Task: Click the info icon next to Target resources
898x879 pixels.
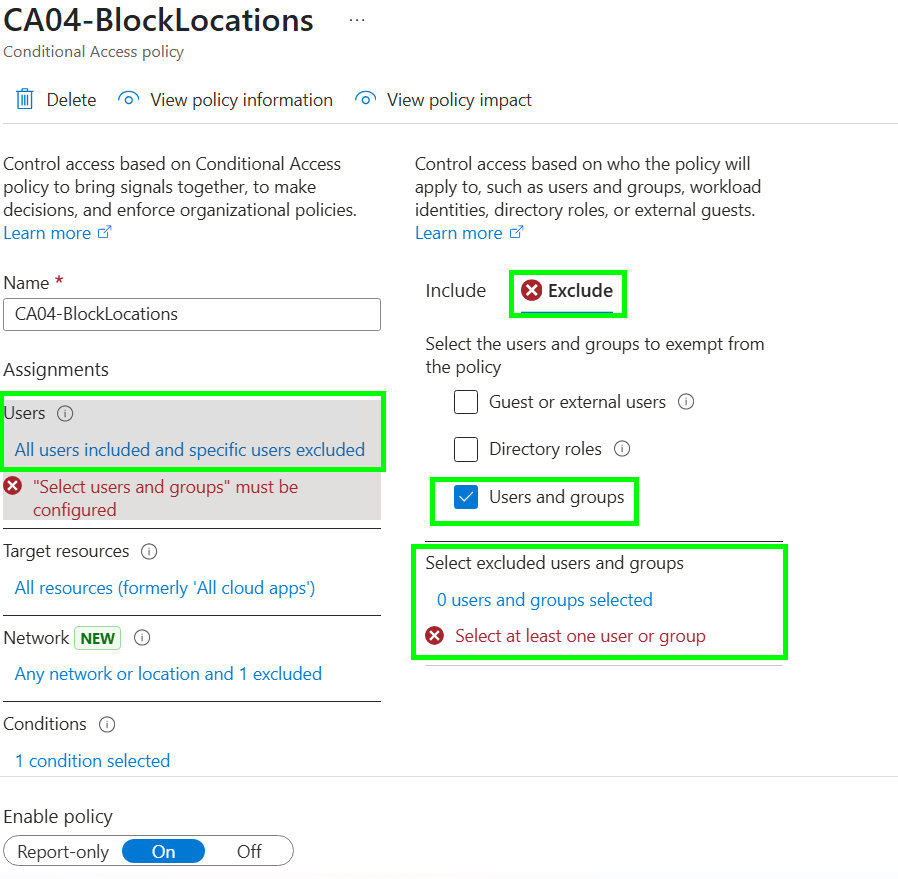Action: click(149, 551)
